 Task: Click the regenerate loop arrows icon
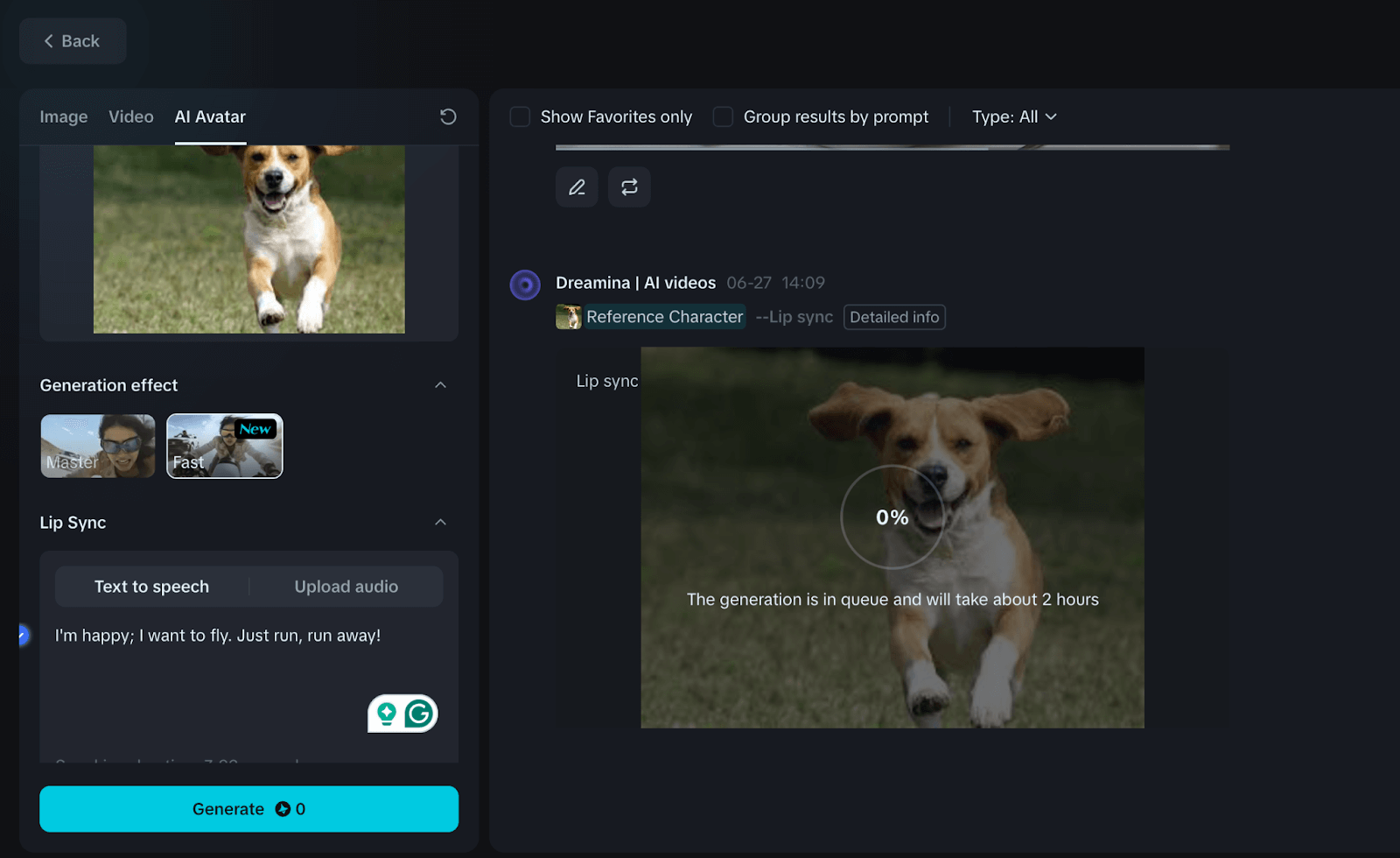(629, 186)
